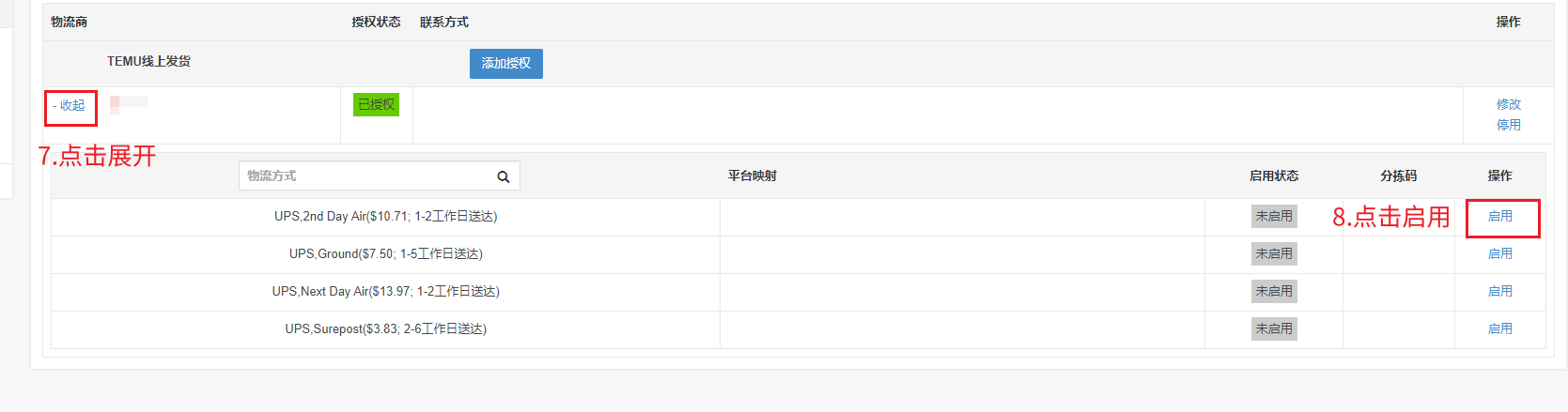Click the green 已授权 status badge

click(376, 104)
